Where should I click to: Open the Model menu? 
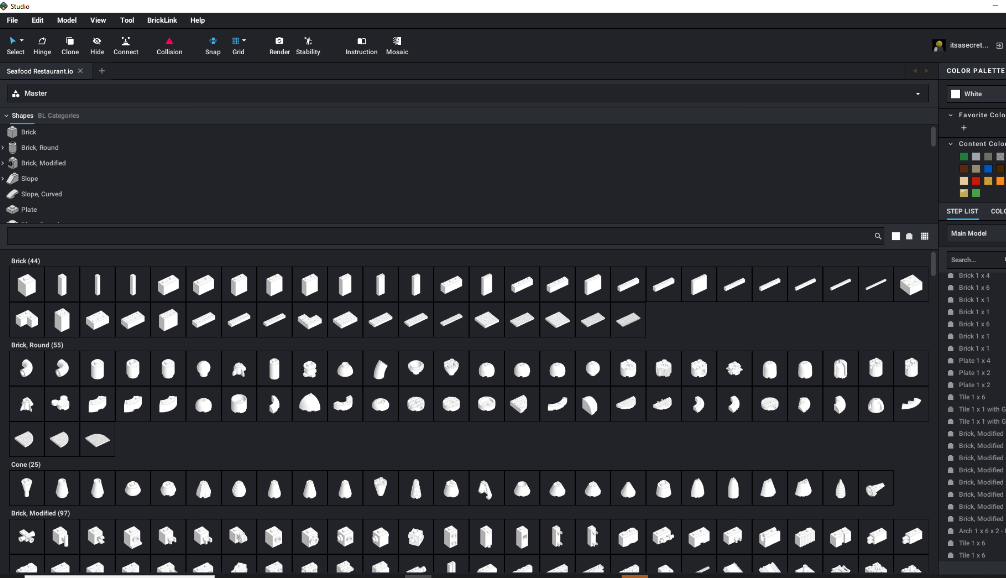point(67,21)
